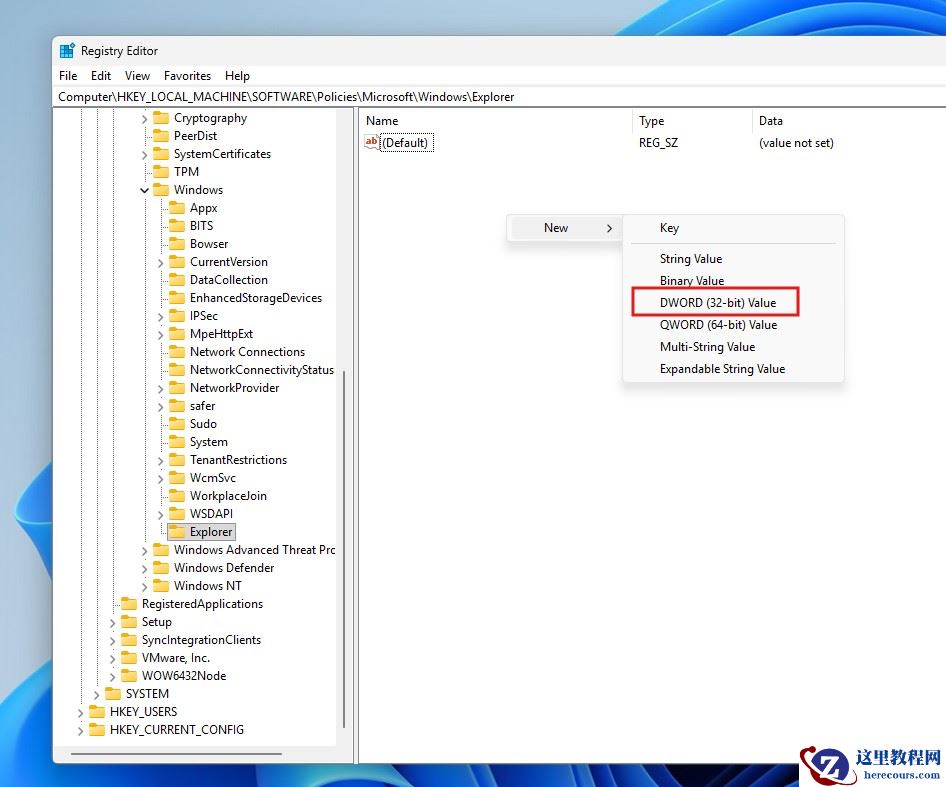Open the View menu
The height and width of the screenshot is (787, 946).
pos(137,75)
